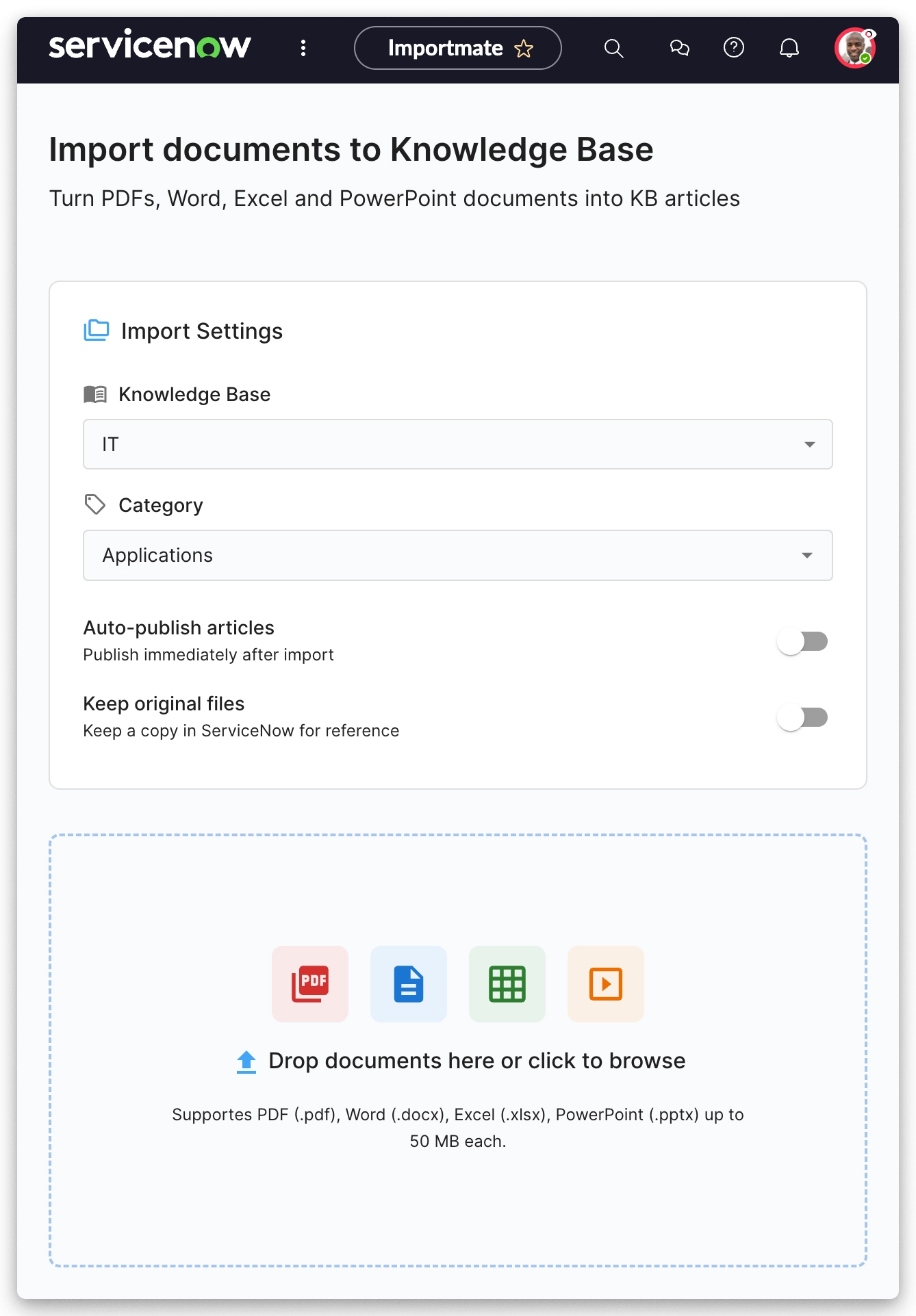Click the Keep original files label
This screenshot has height=1316, width=916.
tap(164, 704)
